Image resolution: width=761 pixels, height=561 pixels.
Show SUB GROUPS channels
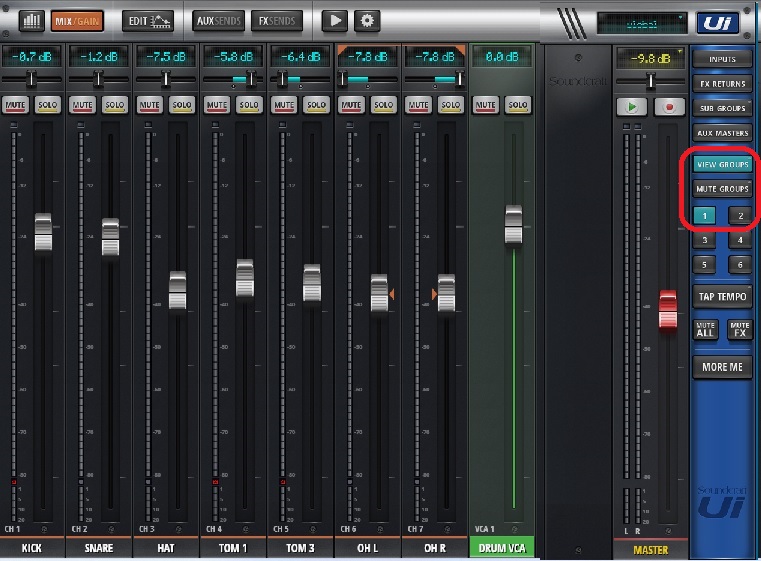tap(722, 108)
